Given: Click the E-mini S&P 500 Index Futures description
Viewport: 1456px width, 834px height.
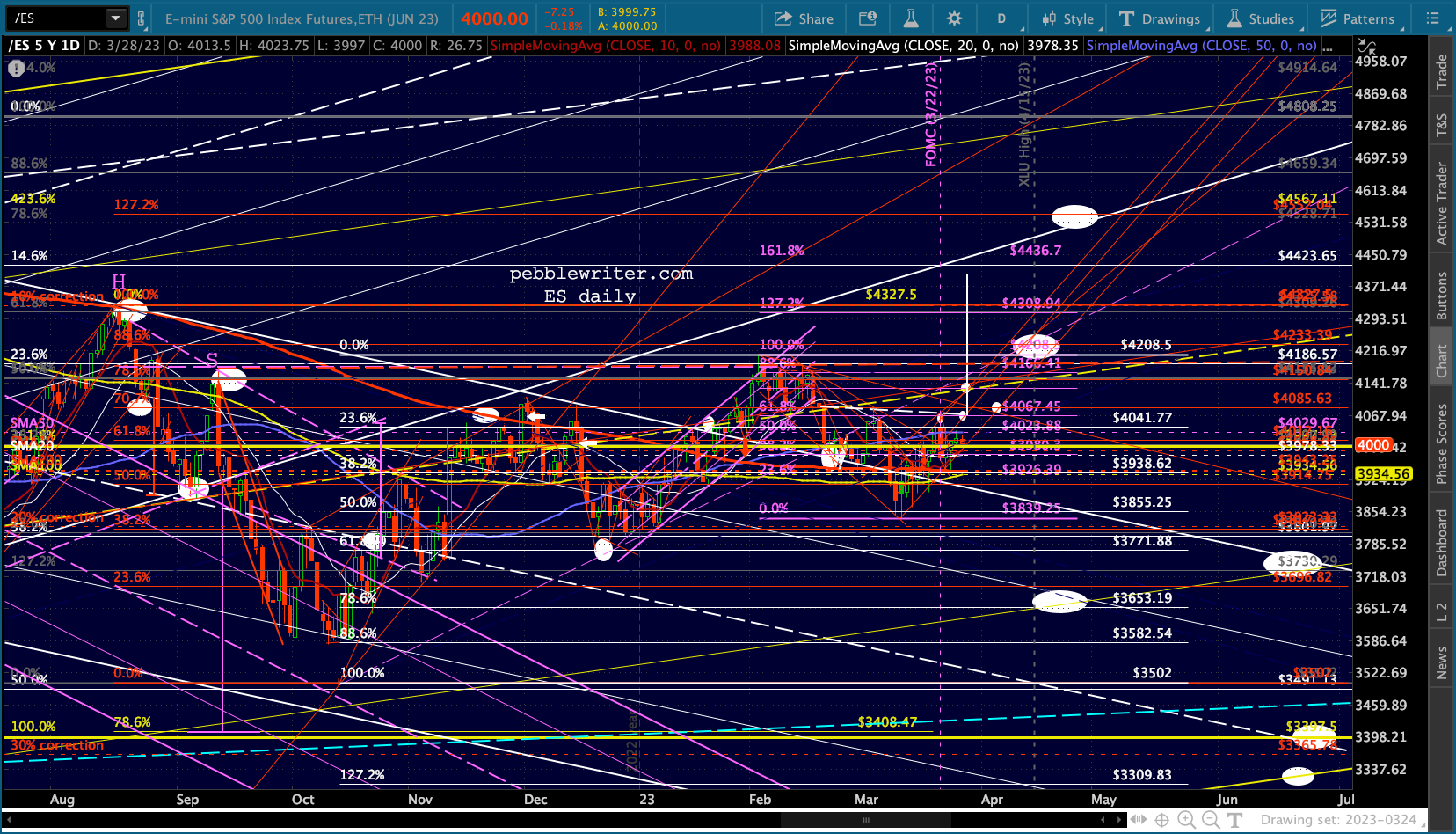Looking at the screenshot, I should (x=302, y=18).
